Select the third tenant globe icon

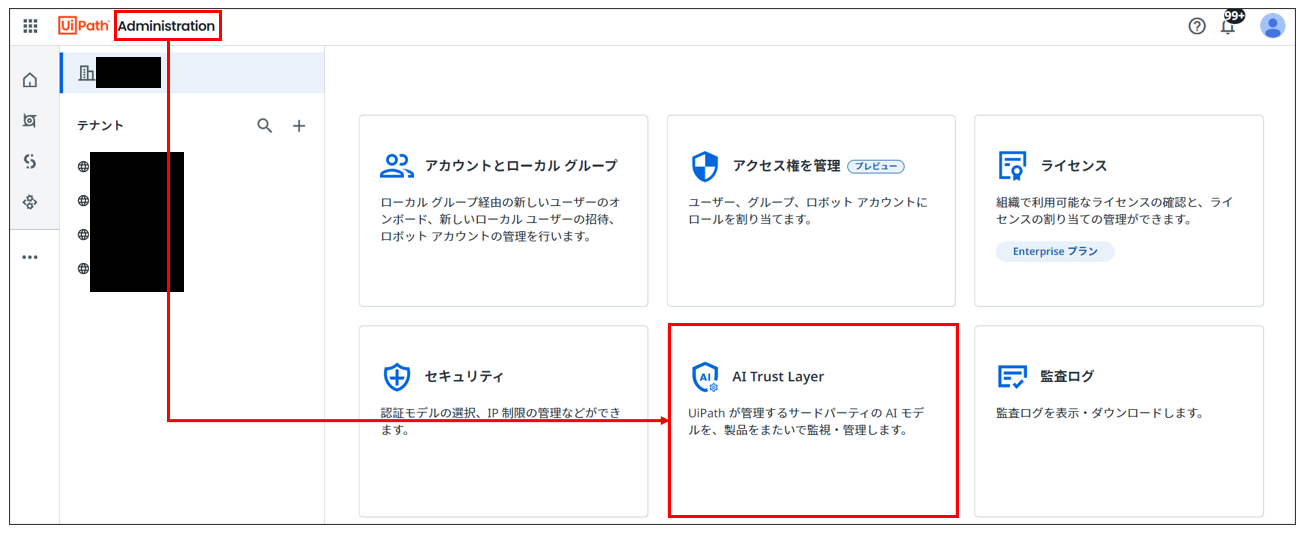coord(83,234)
